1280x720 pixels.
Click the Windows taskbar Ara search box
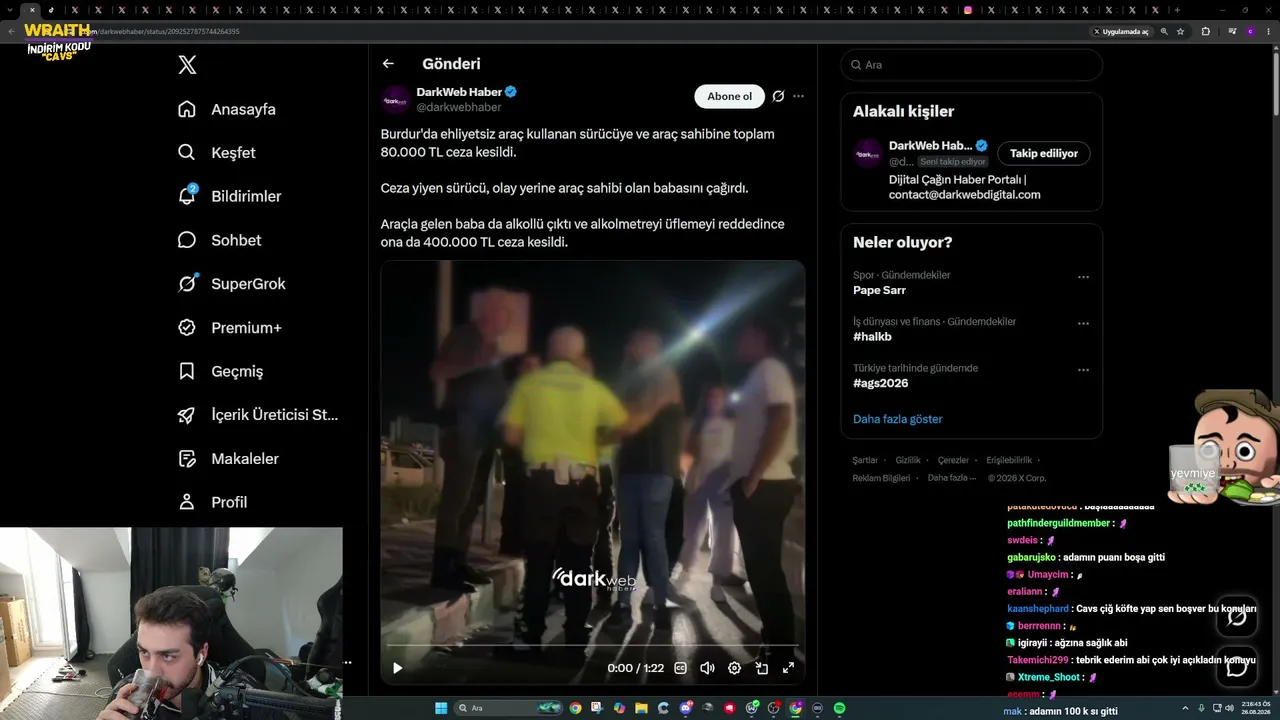click(508, 708)
